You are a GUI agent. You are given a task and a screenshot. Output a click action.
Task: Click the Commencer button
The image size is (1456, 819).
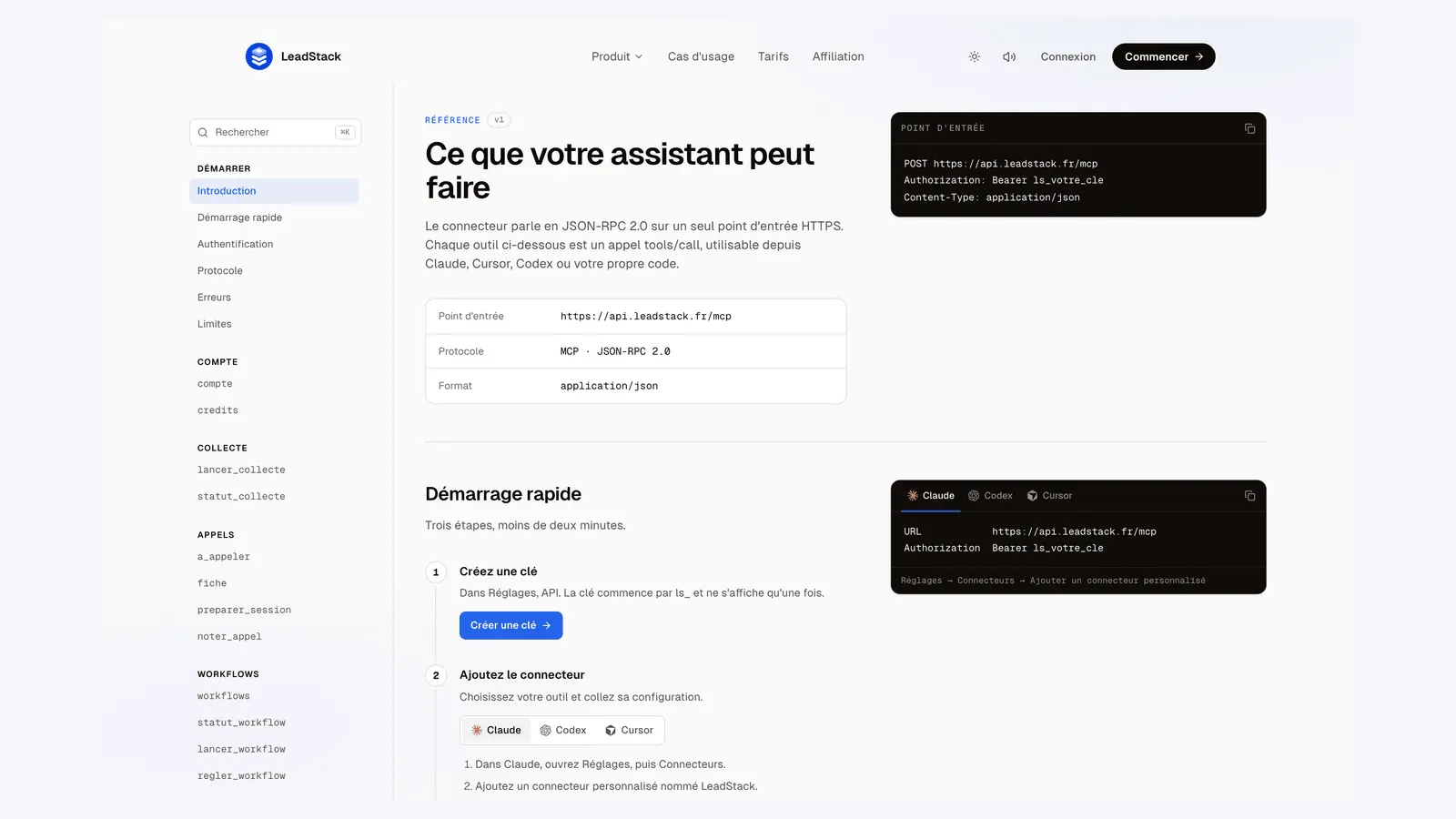click(x=1164, y=56)
